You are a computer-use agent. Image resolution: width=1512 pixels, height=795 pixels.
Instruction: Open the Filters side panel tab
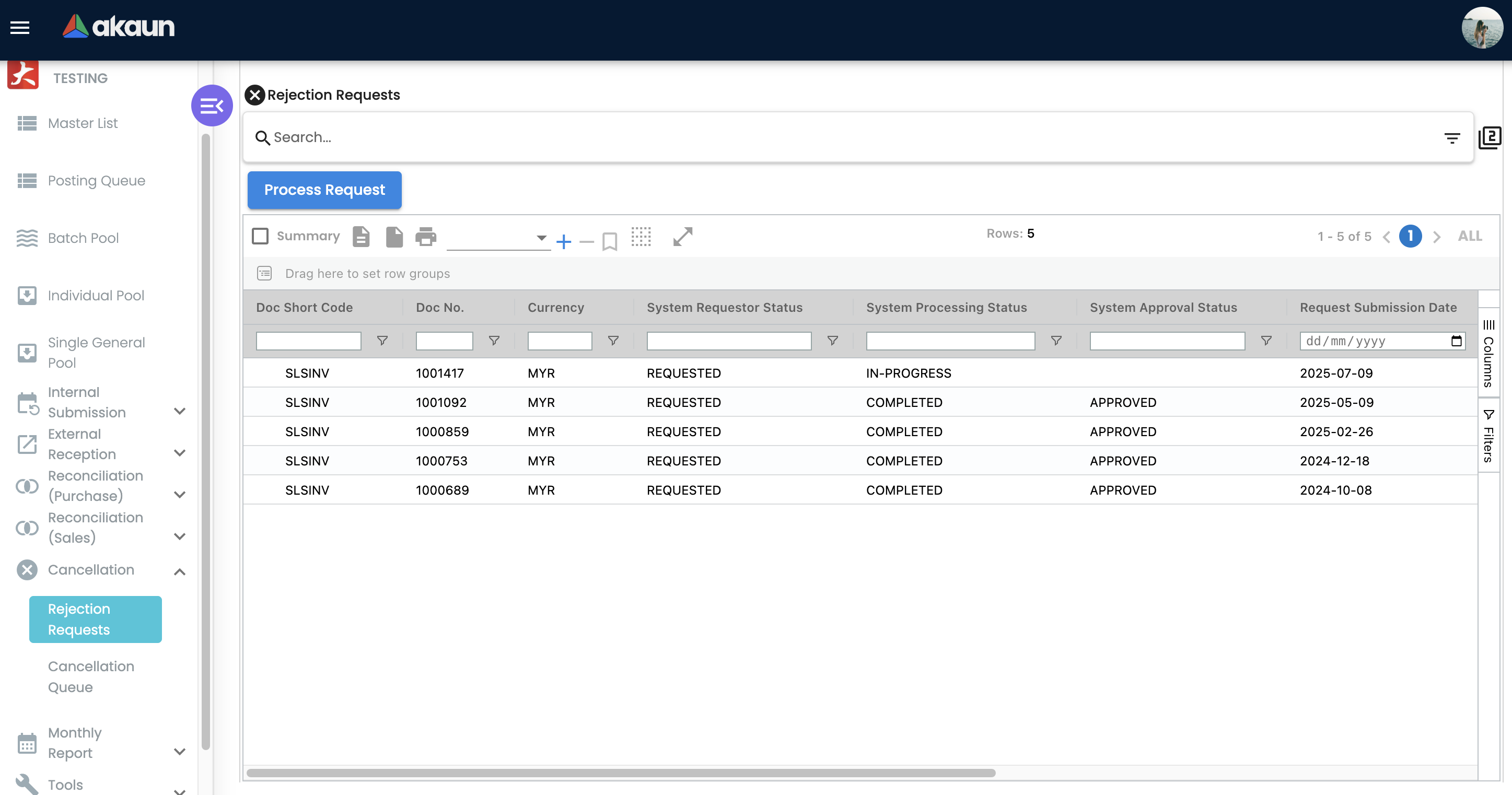1488,436
